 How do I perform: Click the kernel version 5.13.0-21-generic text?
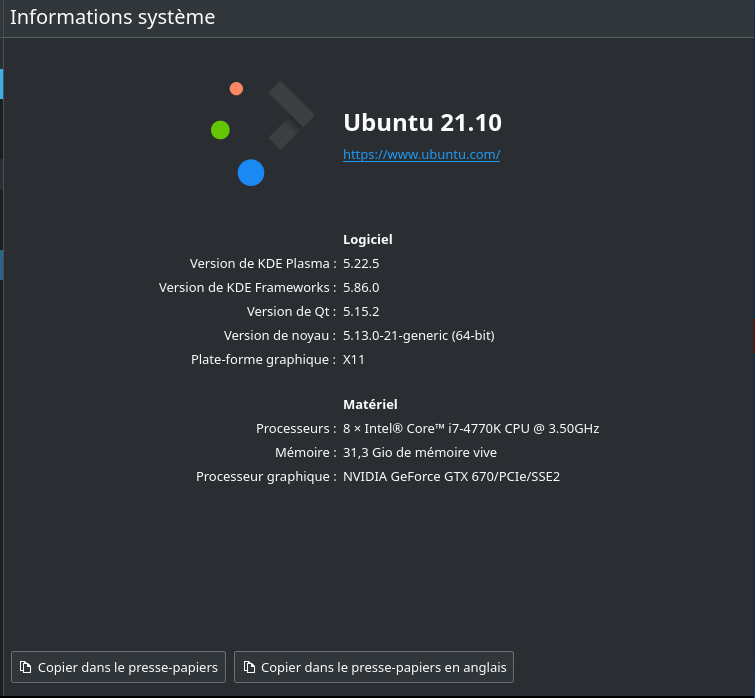418,335
